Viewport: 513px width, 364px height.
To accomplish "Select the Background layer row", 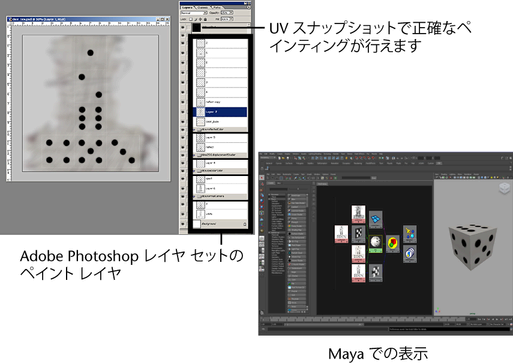I will tap(220, 224).
